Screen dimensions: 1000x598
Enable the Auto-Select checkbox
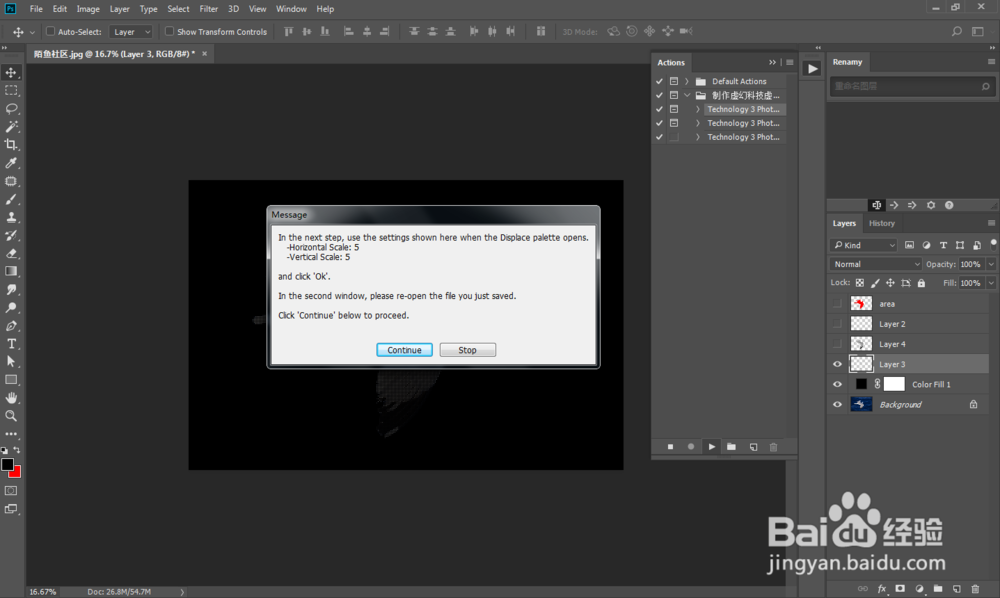[50, 31]
